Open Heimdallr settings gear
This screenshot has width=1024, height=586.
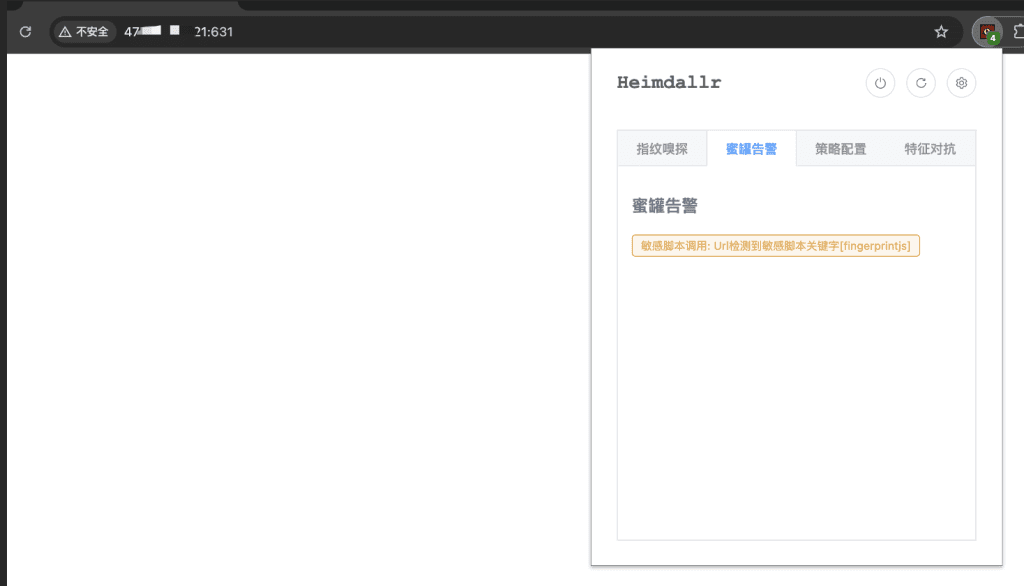[961, 83]
